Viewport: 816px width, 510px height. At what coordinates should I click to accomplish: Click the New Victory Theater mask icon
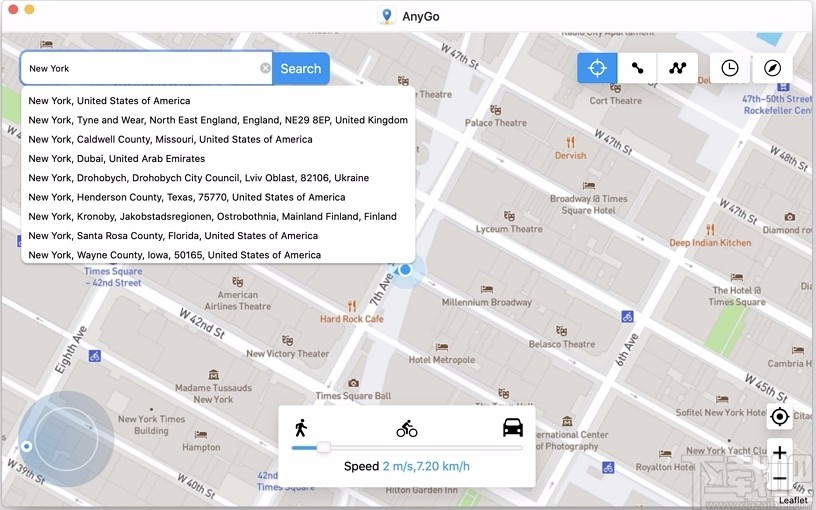[287, 340]
